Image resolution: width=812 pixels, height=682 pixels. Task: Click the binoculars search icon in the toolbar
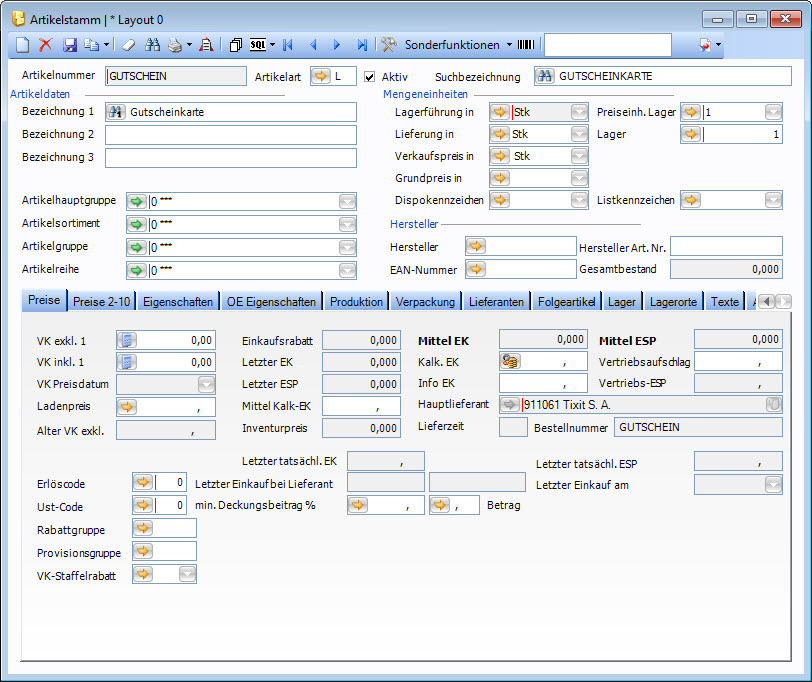point(153,45)
